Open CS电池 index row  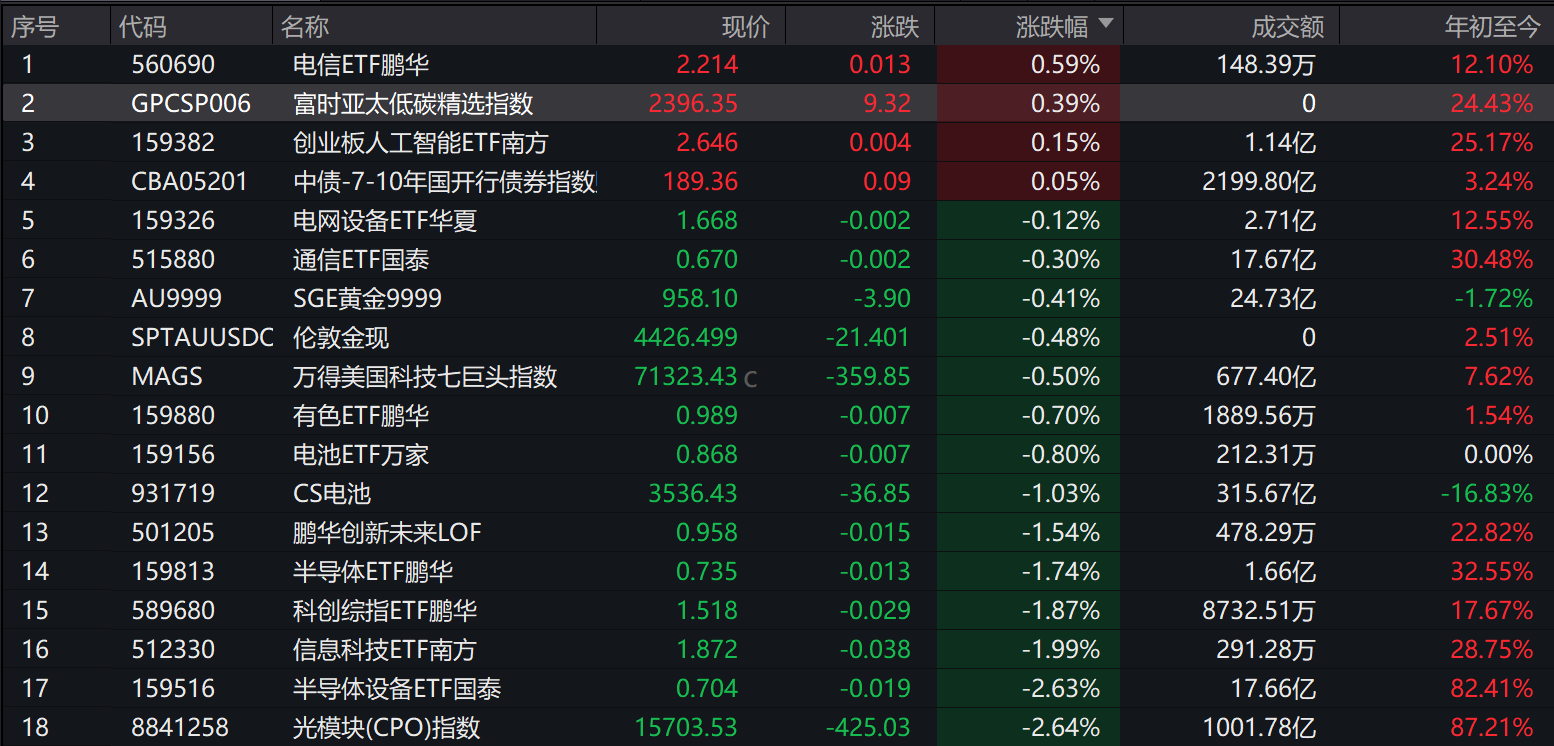[777, 494]
